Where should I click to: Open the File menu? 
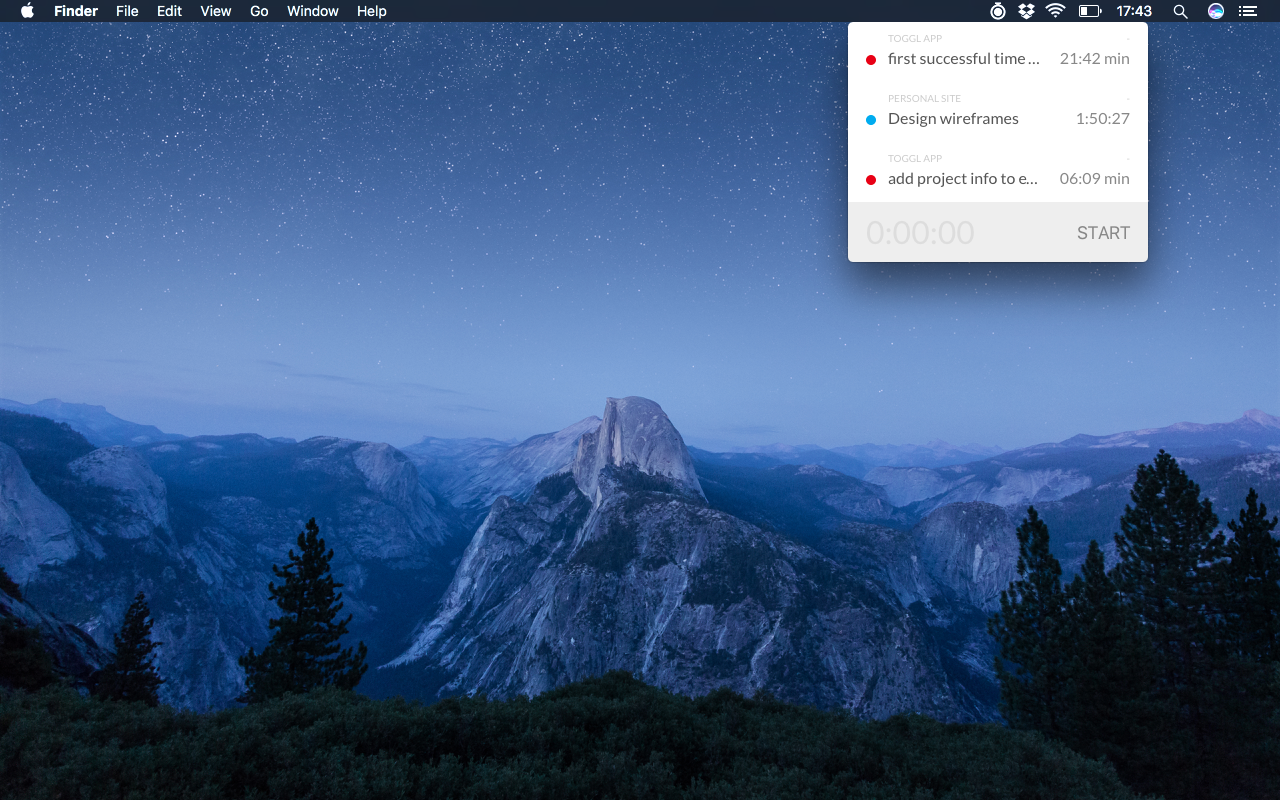point(127,11)
